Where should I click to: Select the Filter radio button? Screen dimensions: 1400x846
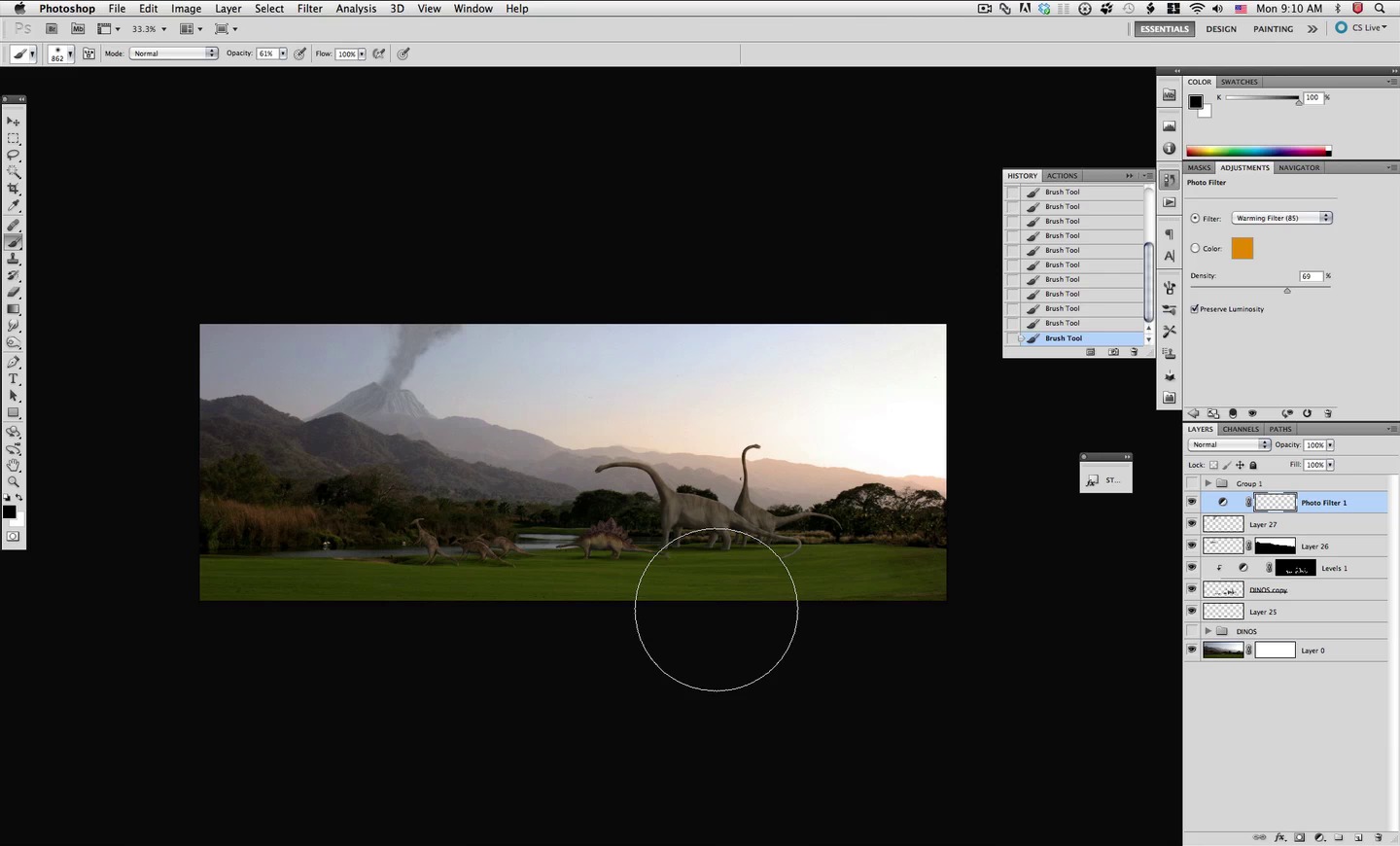(x=1195, y=218)
